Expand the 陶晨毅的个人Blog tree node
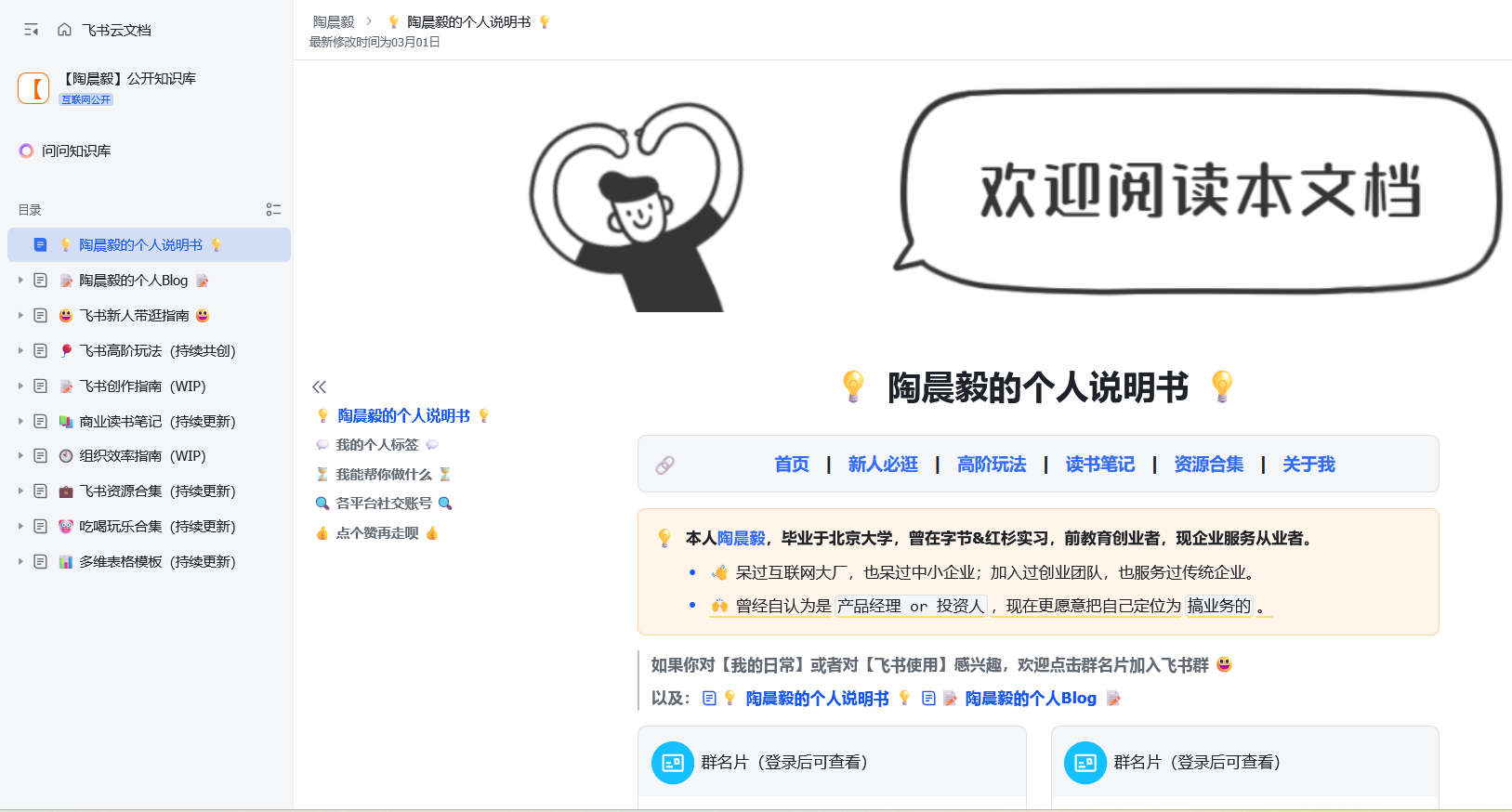This screenshot has height=812, width=1512. pos(20,281)
